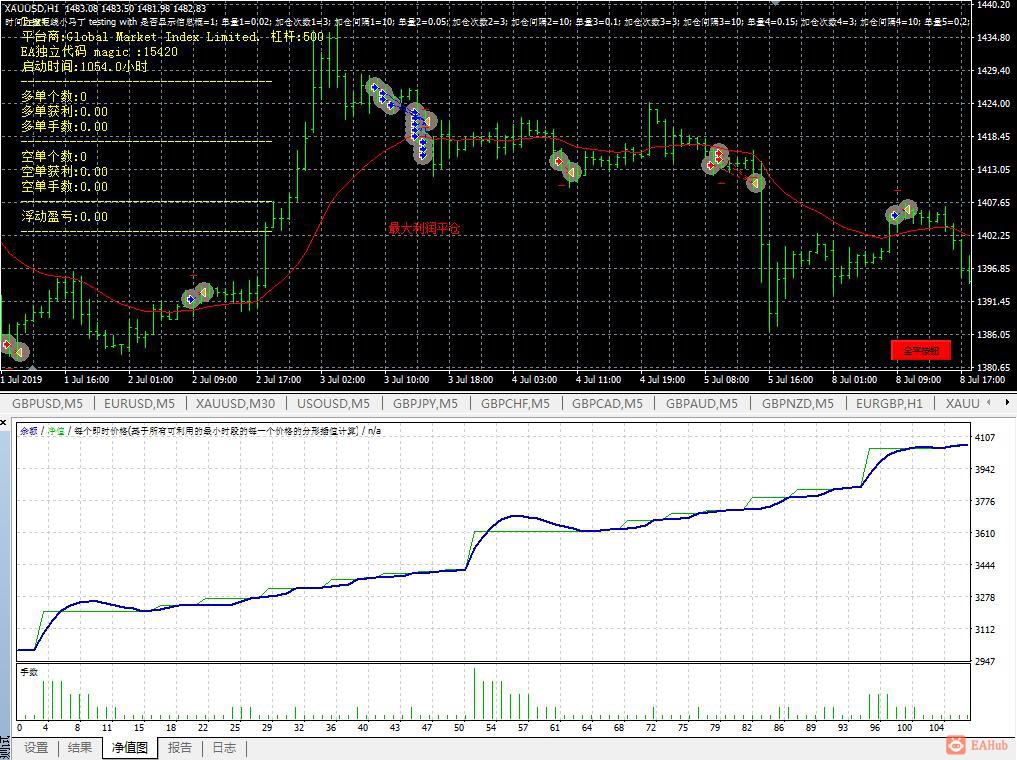This screenshot has width=1017, height=760.
Task: Select the GBPNZD,M5 chart tab
Action: 798,403
